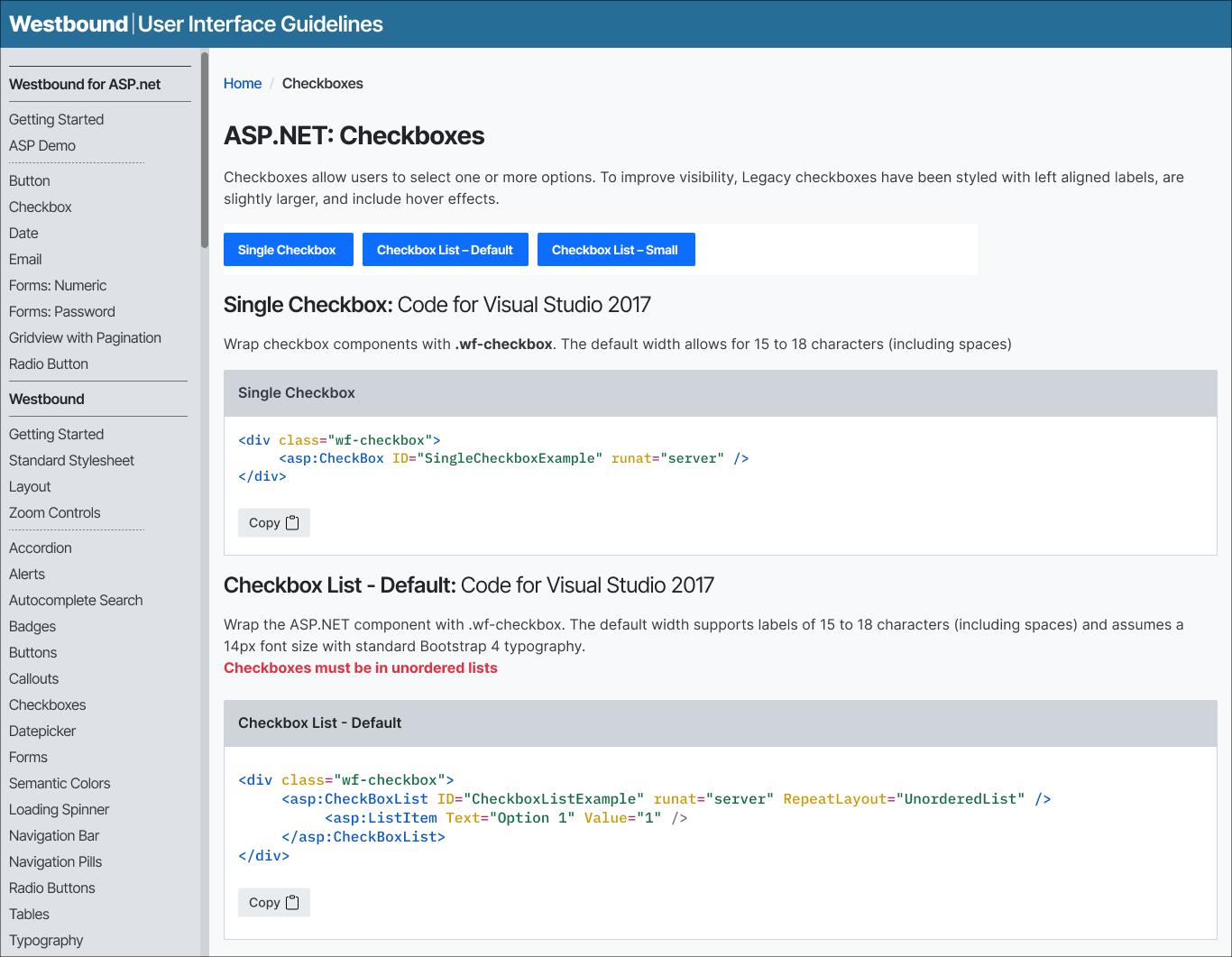Jump to Checkbox List – Default section
This screenshot has width=1232, height=957.
tap(445, 250)
